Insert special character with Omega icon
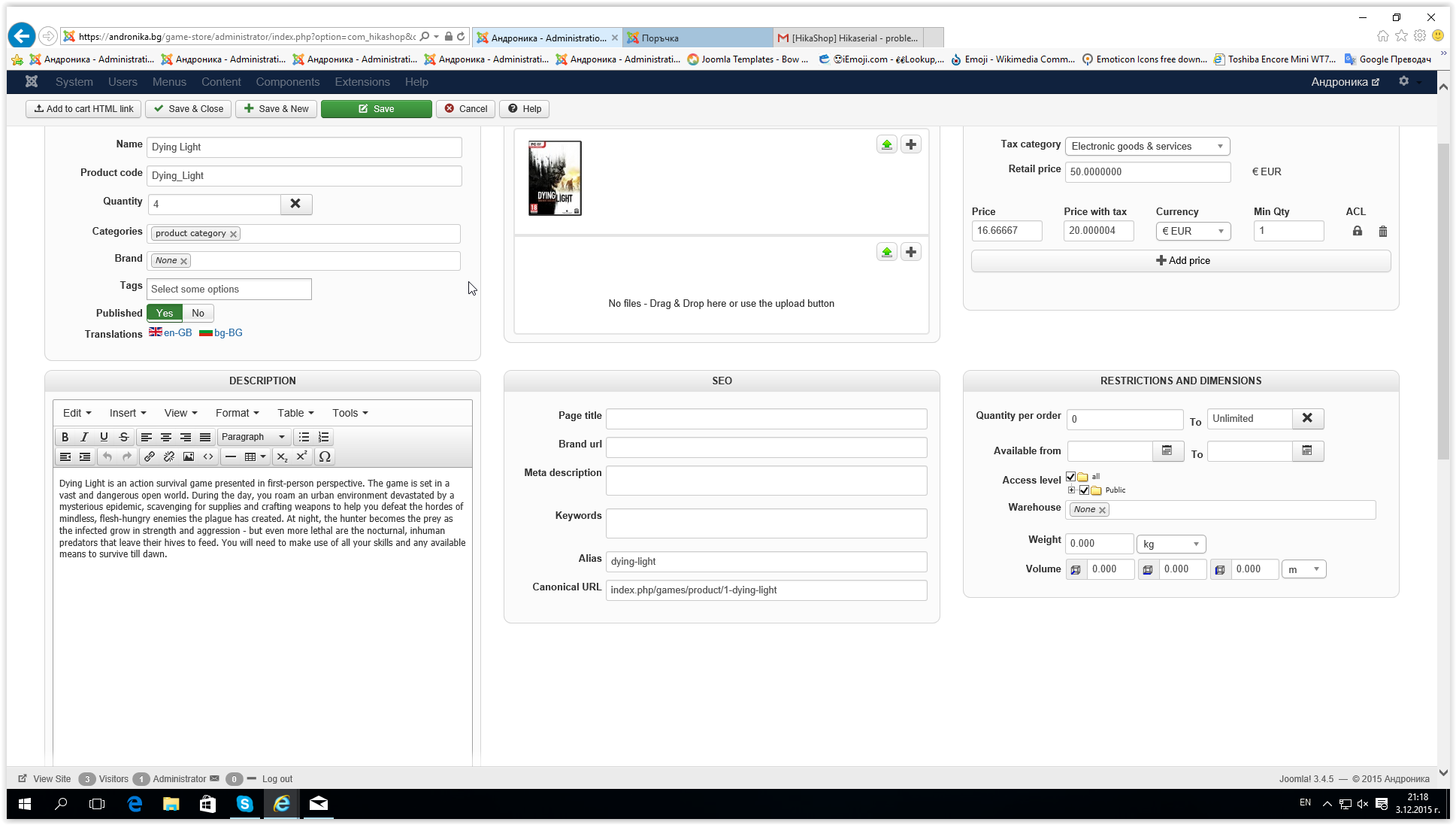Viewport: 1456px width, 825px height. click(325, 456)
